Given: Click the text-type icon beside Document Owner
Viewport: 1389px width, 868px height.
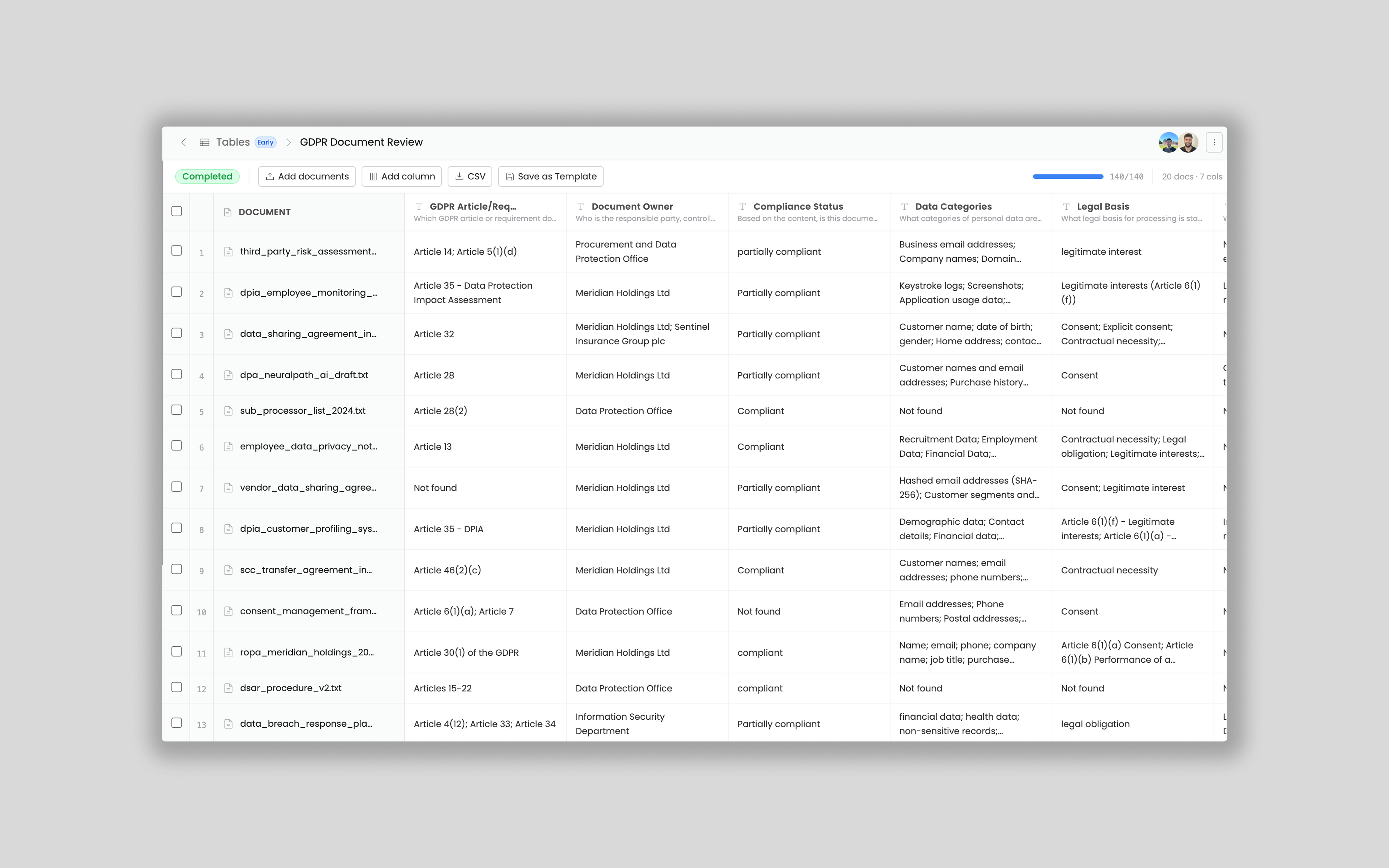Looking at the screenshot, I should click(581, 207).
